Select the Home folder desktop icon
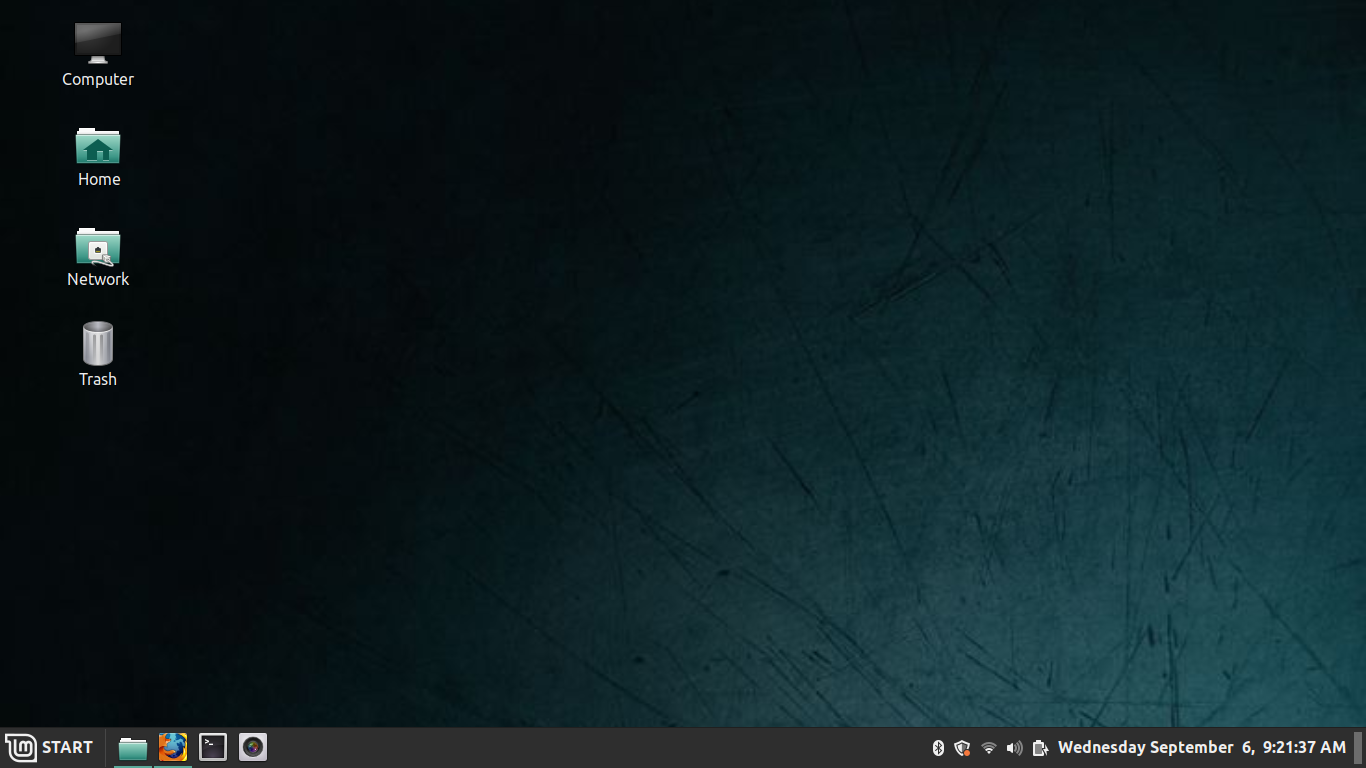The image size is (1366, 768). tap(98, 146)
